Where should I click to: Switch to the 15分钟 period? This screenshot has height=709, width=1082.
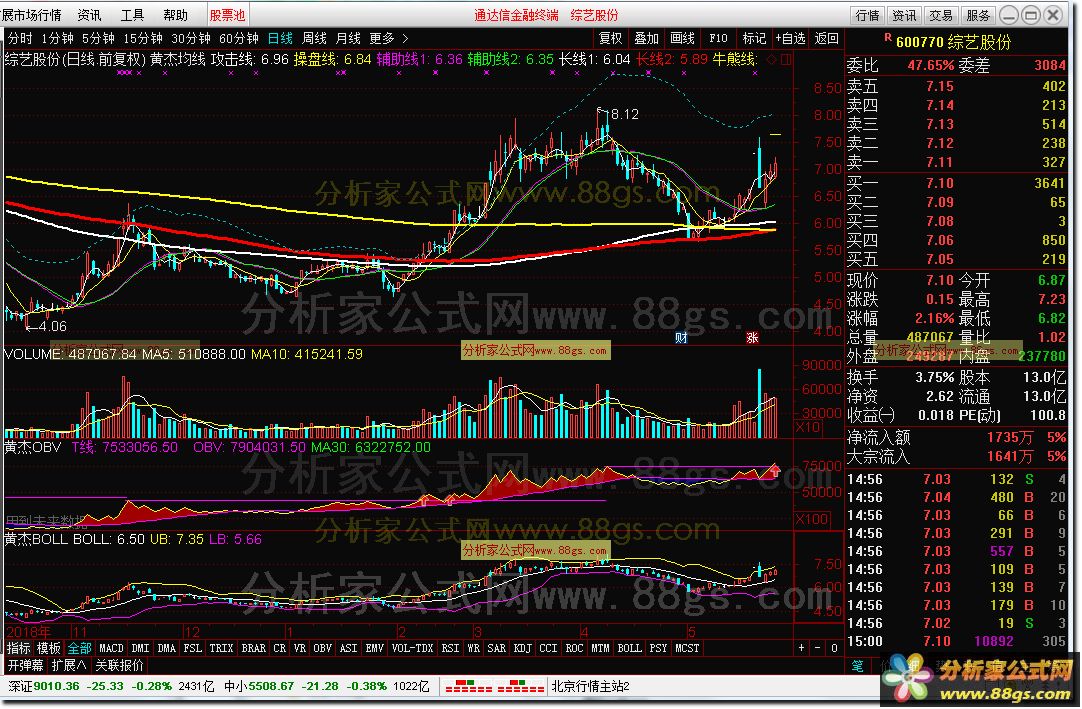143,39
